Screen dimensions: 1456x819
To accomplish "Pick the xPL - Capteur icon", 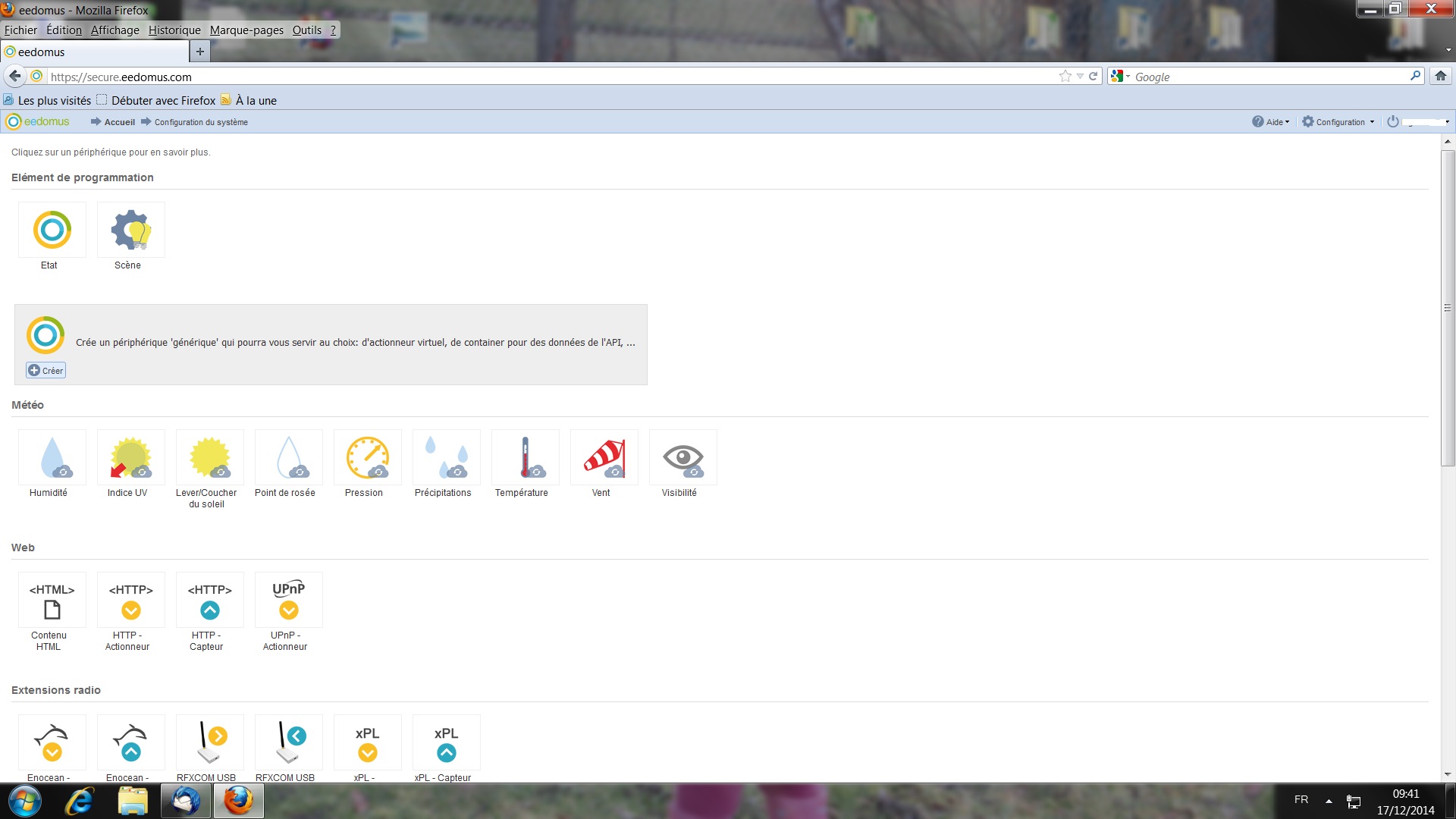I will [x=447, y=742].
